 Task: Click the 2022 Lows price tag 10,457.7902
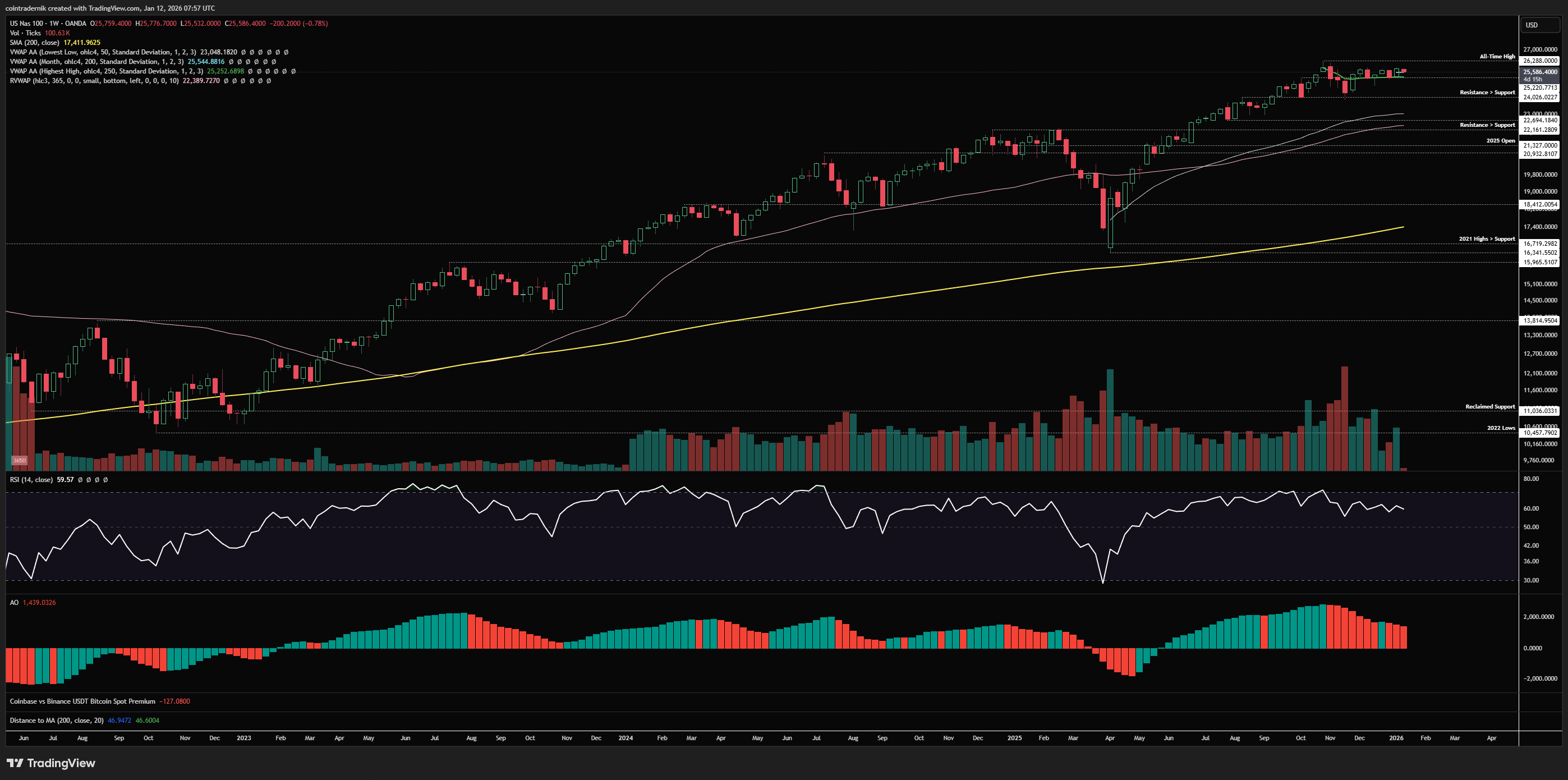[x=1540, y=433]
